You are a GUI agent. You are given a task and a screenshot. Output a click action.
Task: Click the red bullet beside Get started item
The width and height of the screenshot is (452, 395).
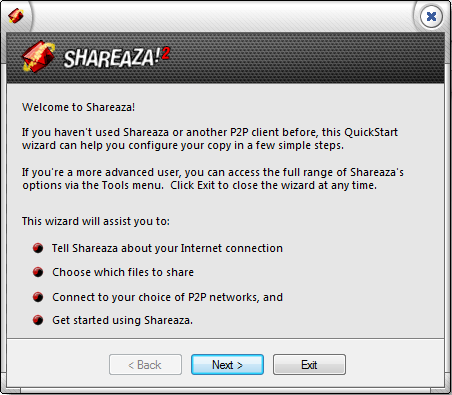coord(38,320)
